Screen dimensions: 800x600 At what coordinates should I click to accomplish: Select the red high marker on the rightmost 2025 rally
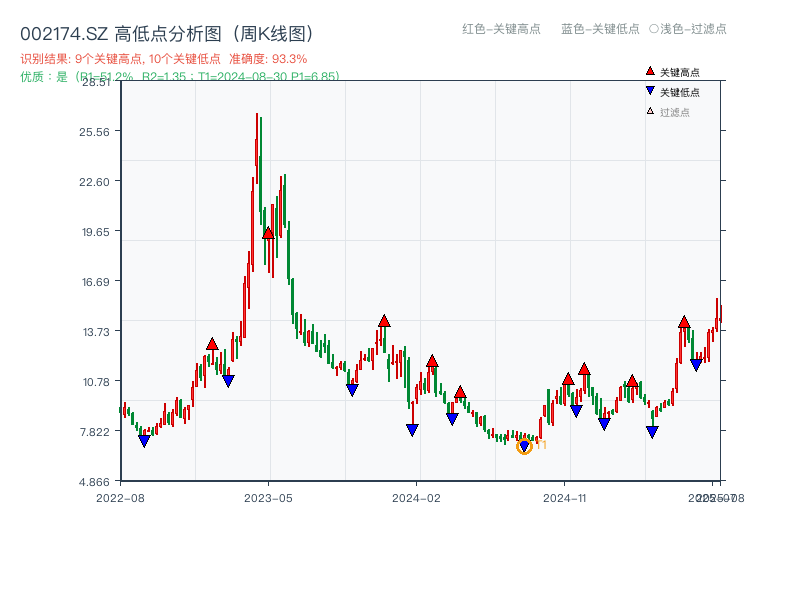[x=684, y=322]
